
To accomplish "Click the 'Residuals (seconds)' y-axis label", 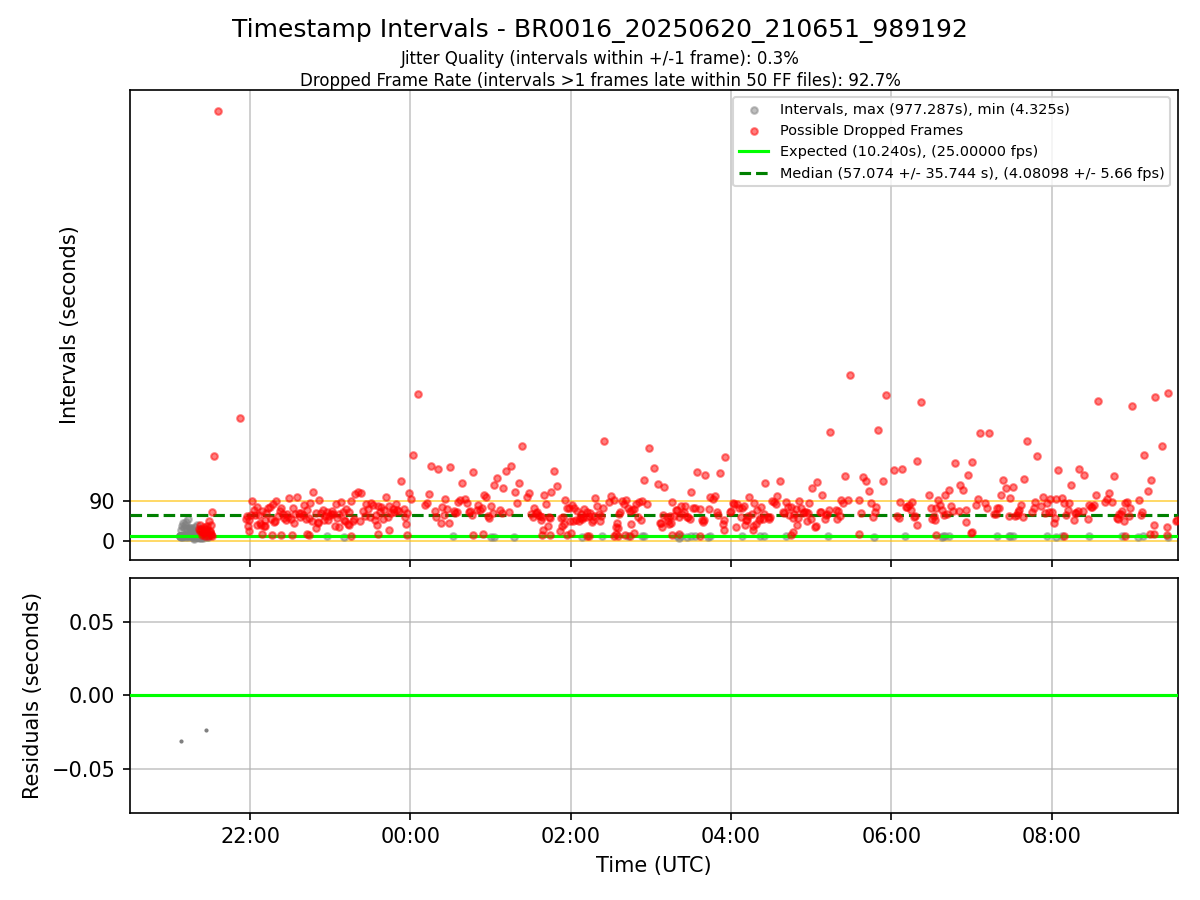I will (x=31, y=696).
